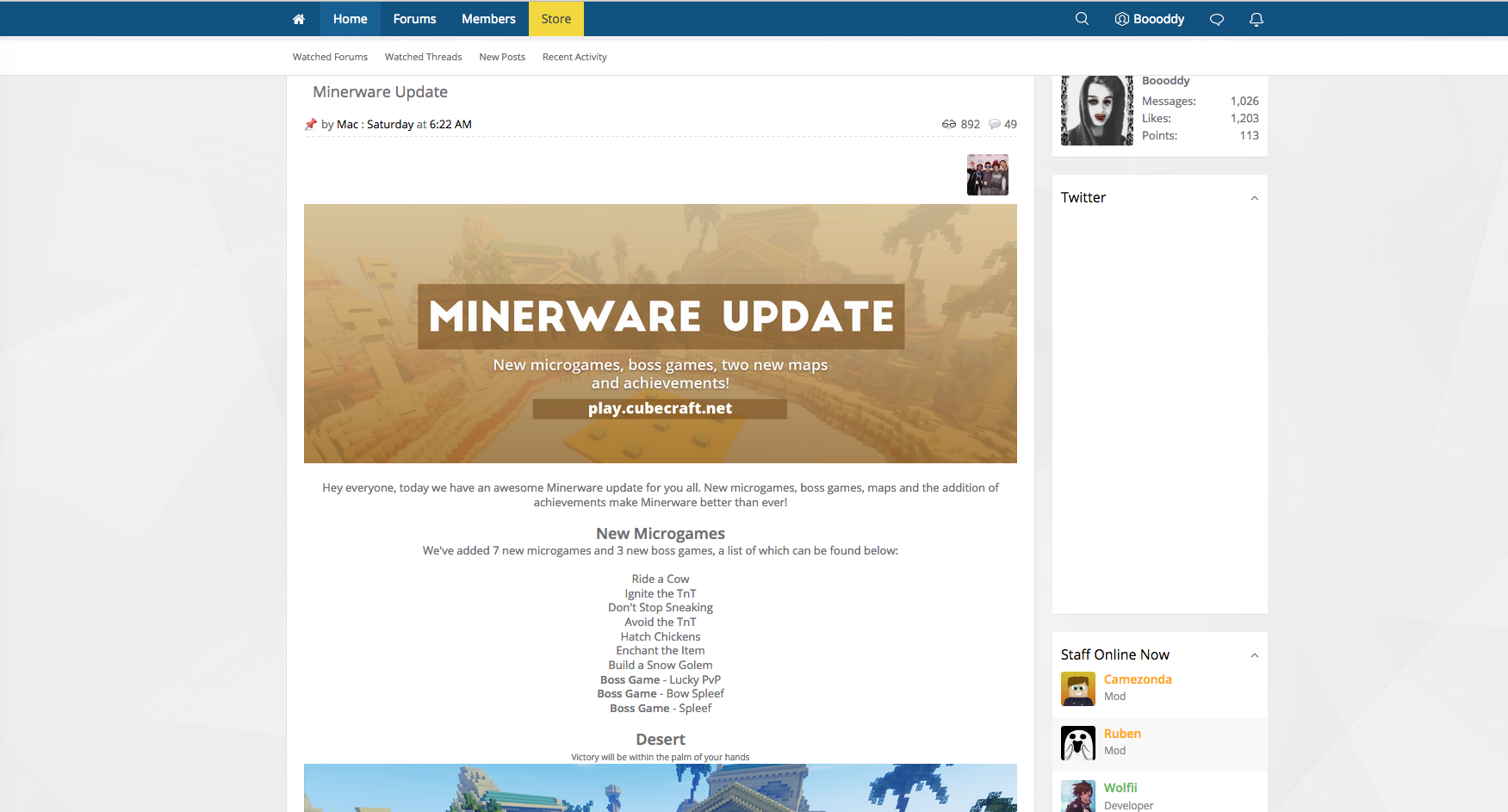Collapse the Staff Online Now block
The height and width of the screenshot is (812, 1508).
[x=1255, y=655]
